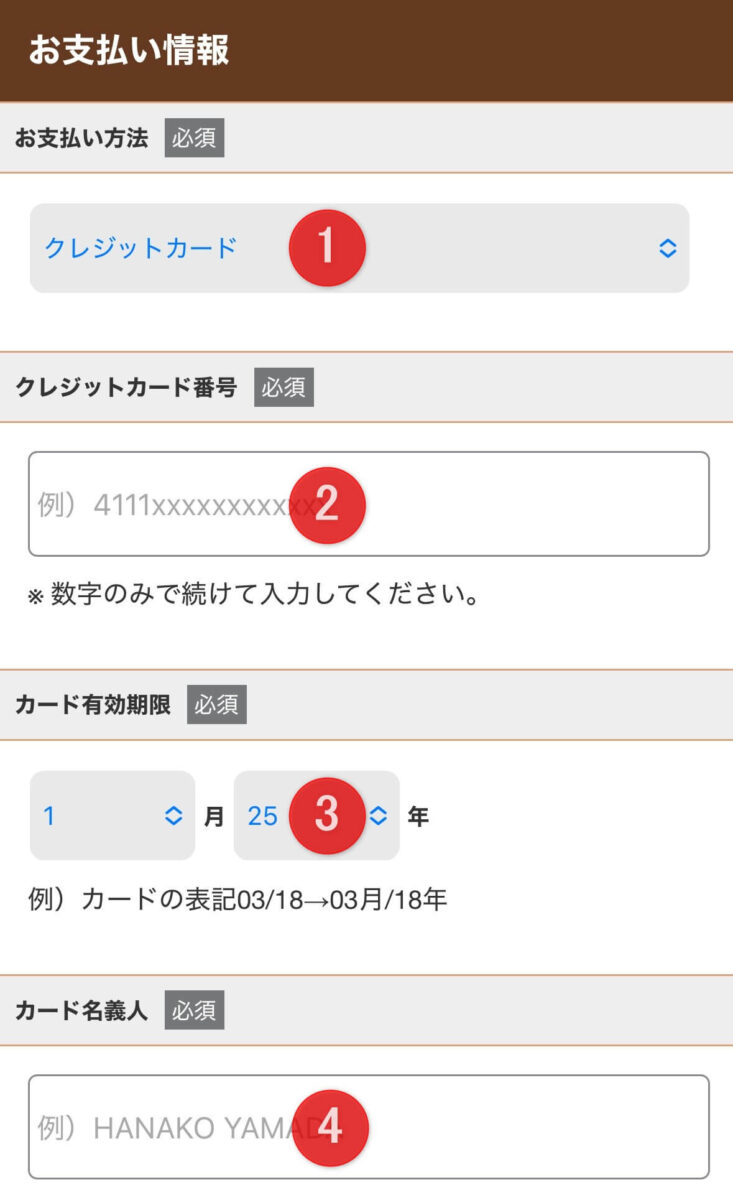The height and width of the screenshot is (1200, 733).
Task: Click the red number 2 marker
Action: 327,505
